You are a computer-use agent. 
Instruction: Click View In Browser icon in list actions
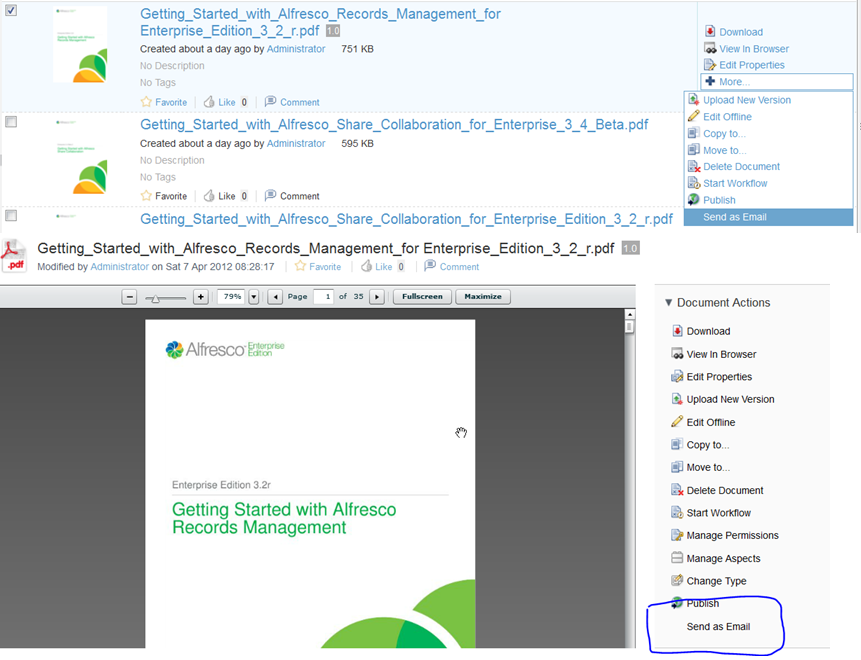click(710, 48)
